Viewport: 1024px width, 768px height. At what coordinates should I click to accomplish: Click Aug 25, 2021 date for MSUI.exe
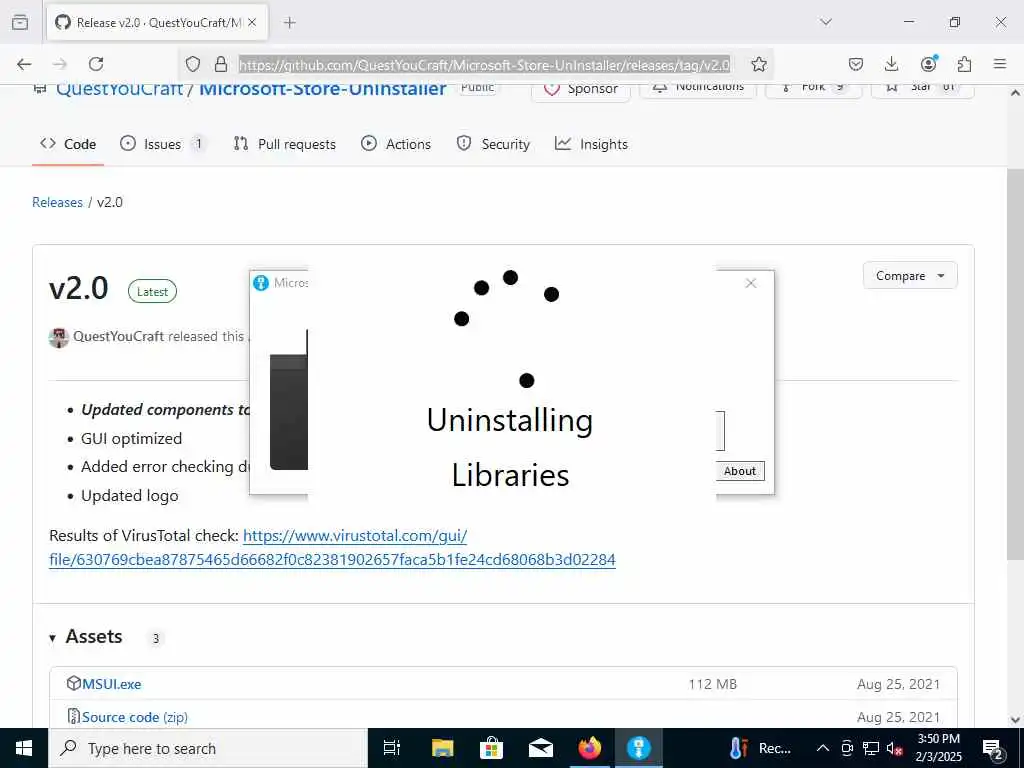coord(899,684)
